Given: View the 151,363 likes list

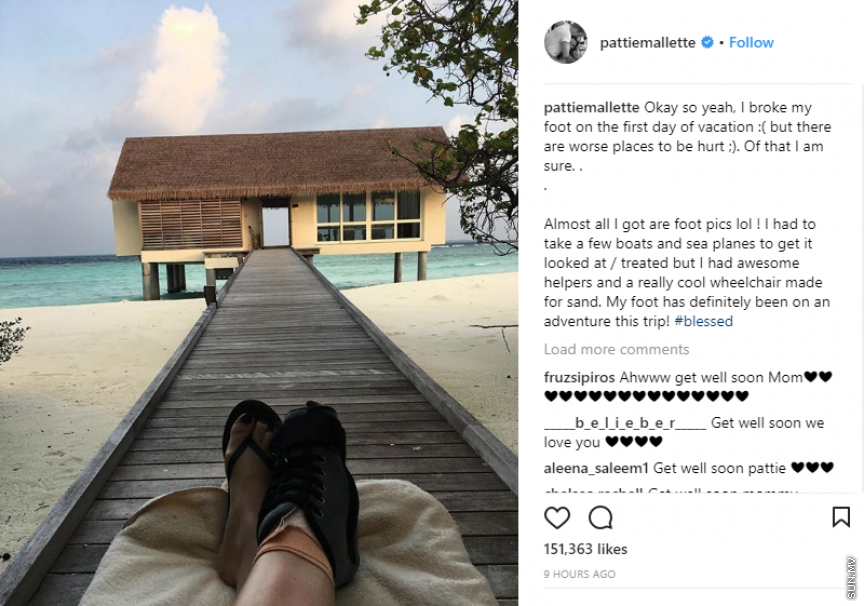Looking at the screenshot, I should [x=585, y=549].
